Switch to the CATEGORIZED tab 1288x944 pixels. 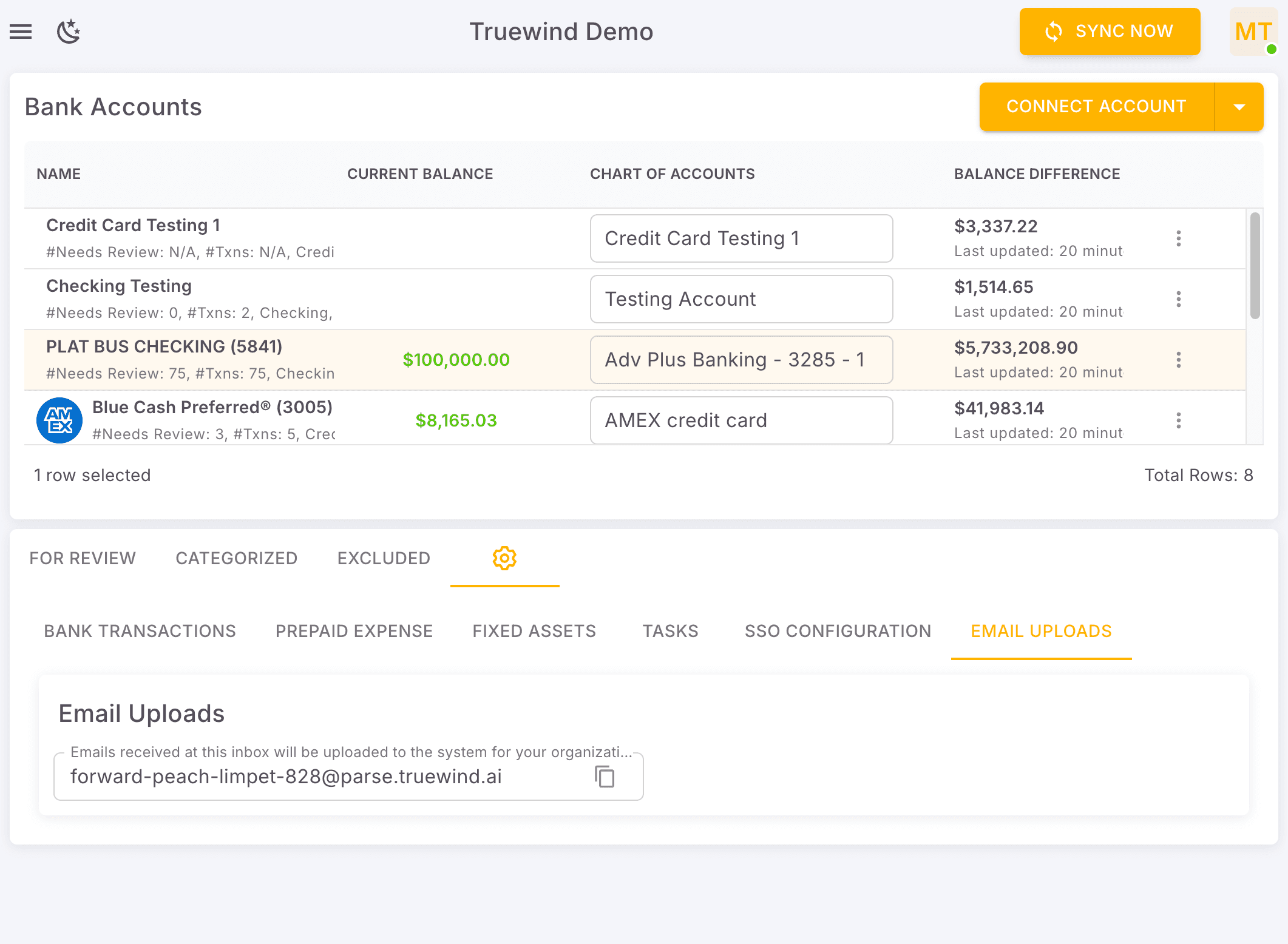tap(236, 558)
